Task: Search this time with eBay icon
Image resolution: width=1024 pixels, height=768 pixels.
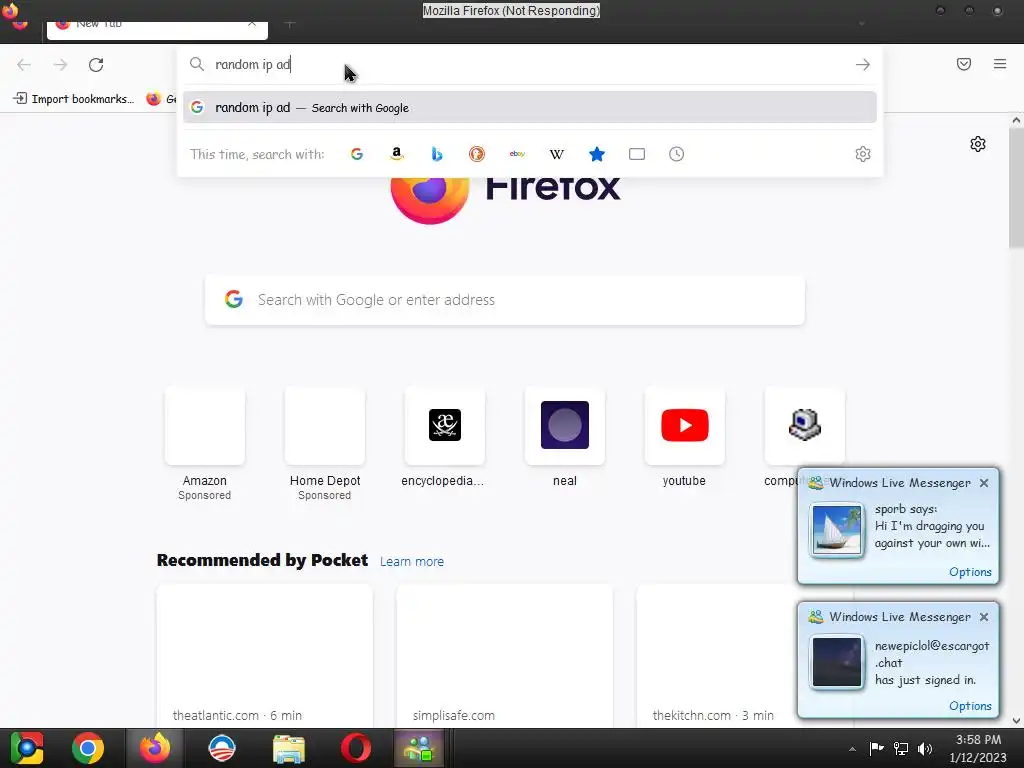Action: tap(517, 154)
